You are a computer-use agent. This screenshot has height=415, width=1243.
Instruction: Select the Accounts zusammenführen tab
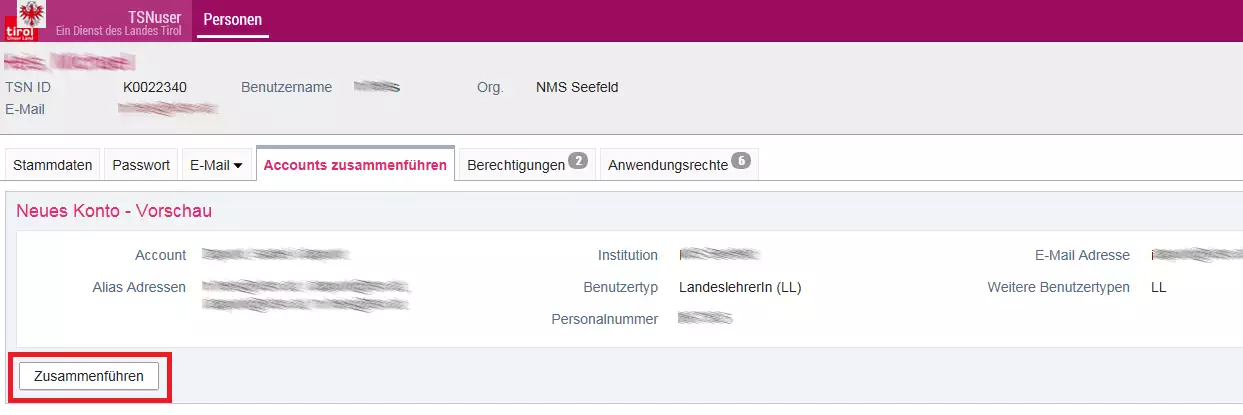[x=355, y=165]
